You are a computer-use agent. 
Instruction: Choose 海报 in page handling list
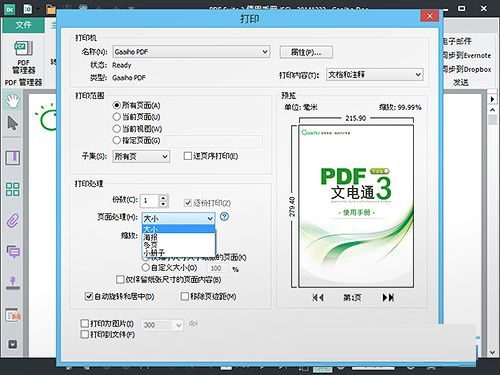tap(178, 237)
